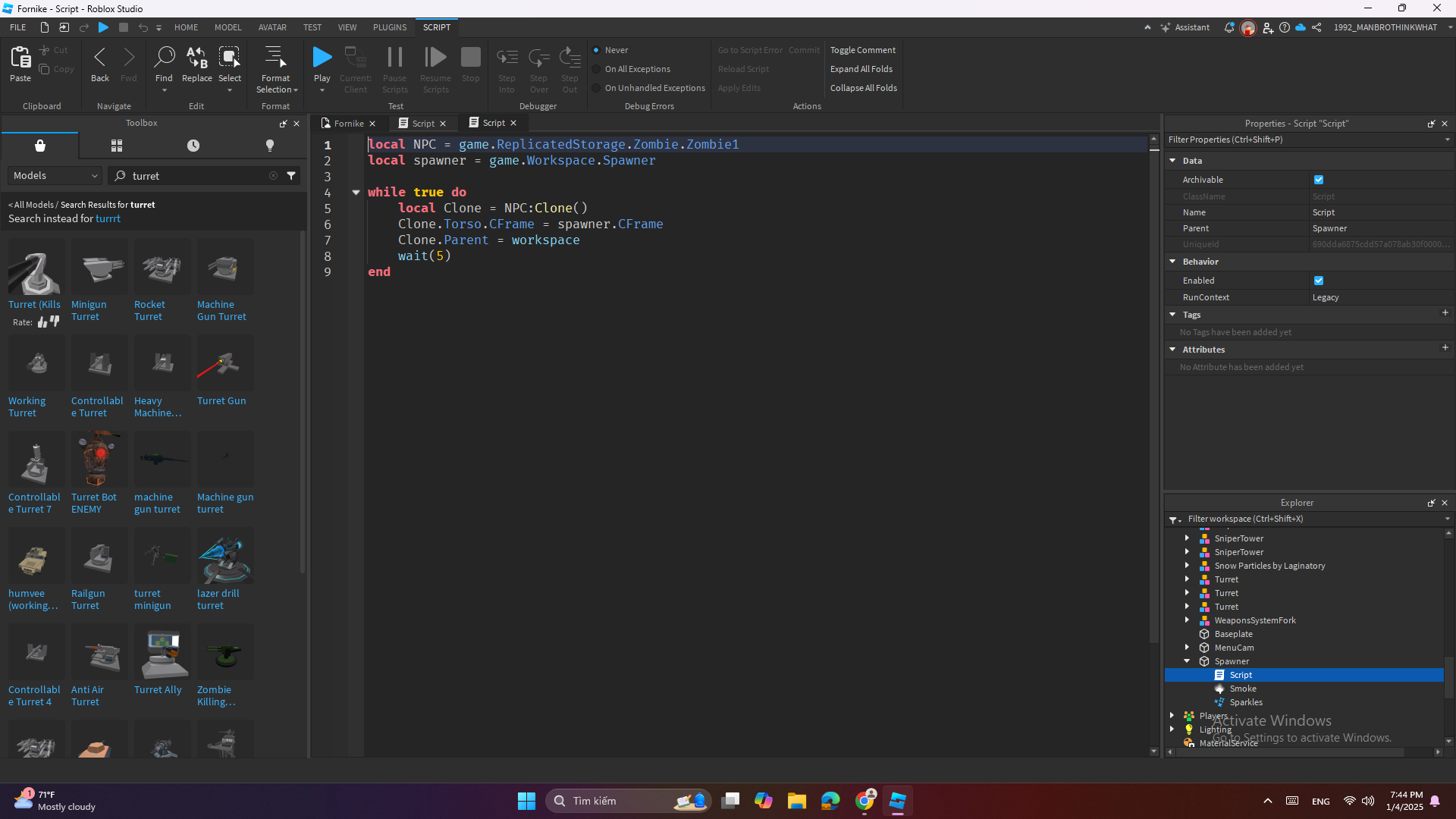Open Toolbox Recent clock tab icon
This screenshot has width=1456, height=819.
[193, 146]
